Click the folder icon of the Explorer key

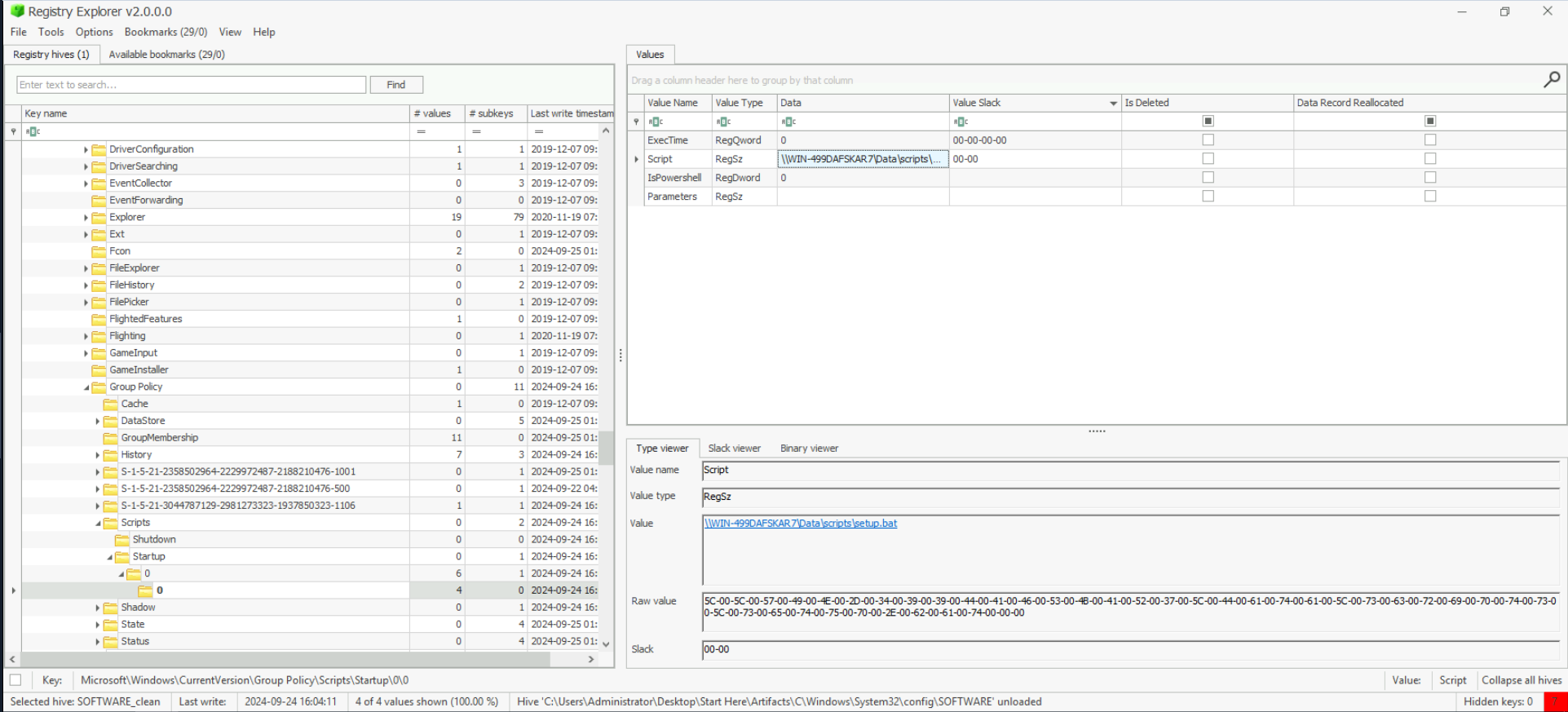pyautogui.click(x=99, y=217)
